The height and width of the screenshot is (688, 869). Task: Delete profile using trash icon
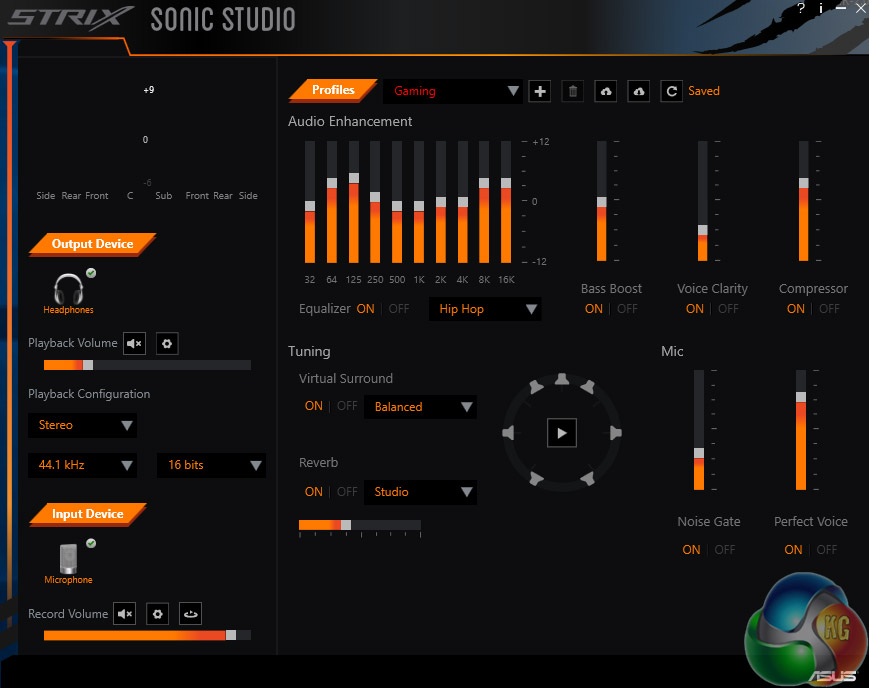point(572,91)
